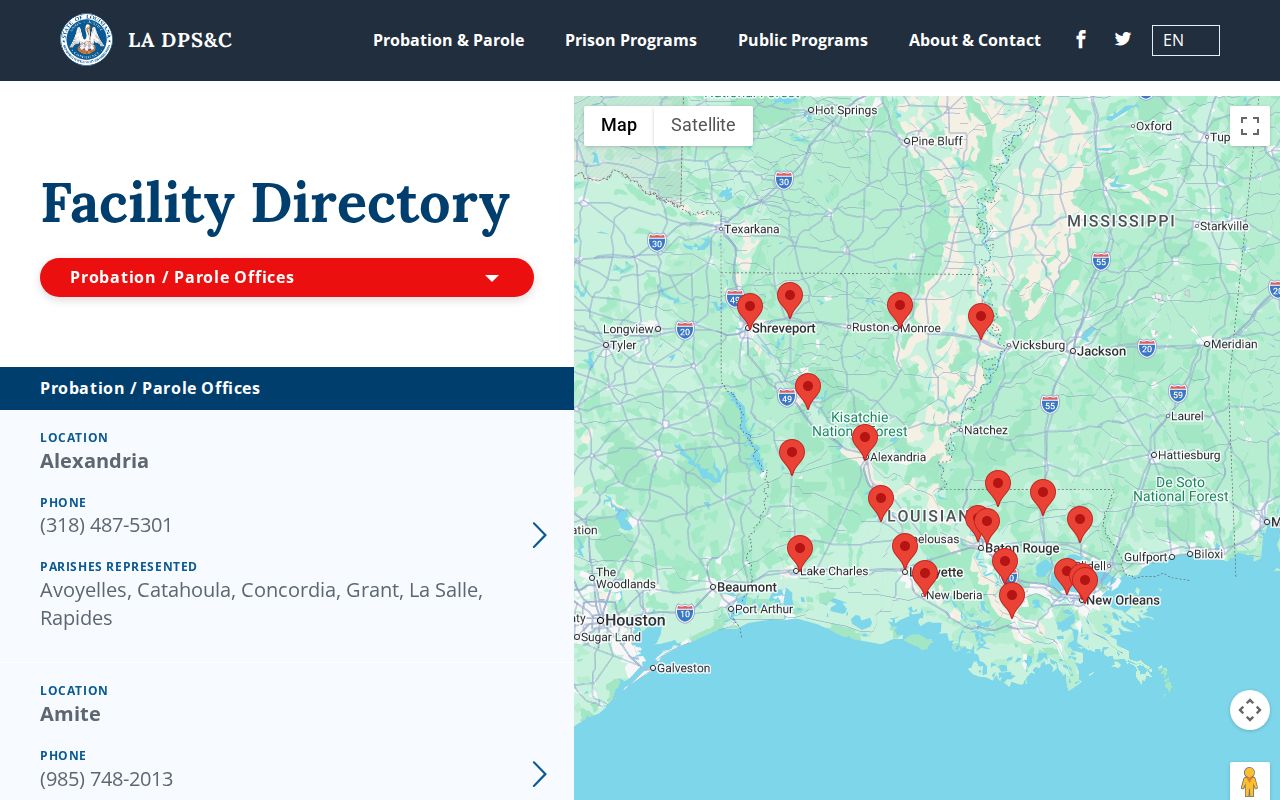1280x800 pixels.
Task: Open the Twitter profile icon
Action: (1123, 39)
